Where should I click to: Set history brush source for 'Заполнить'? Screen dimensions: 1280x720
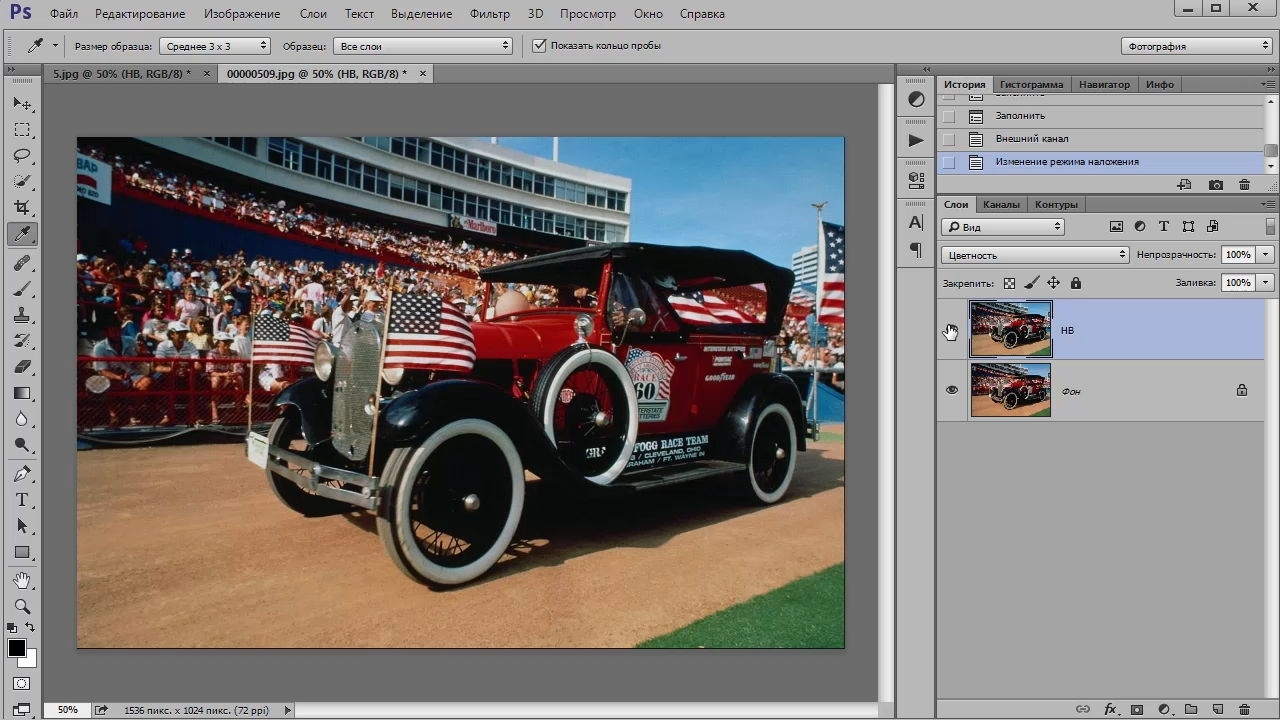click(949, 116)
